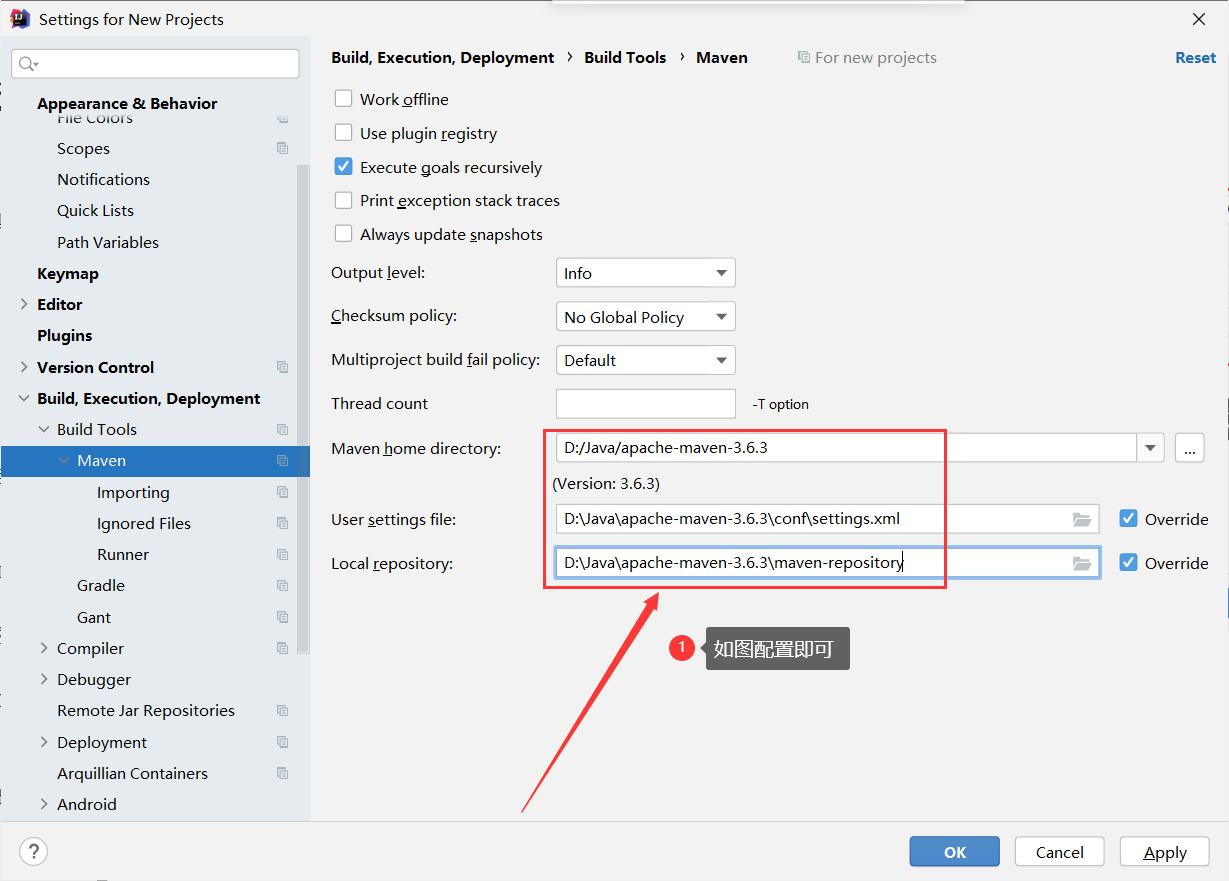The image size is (1229, 881).
Task: Collapse the Build Tools node
Action: [44, 429]
